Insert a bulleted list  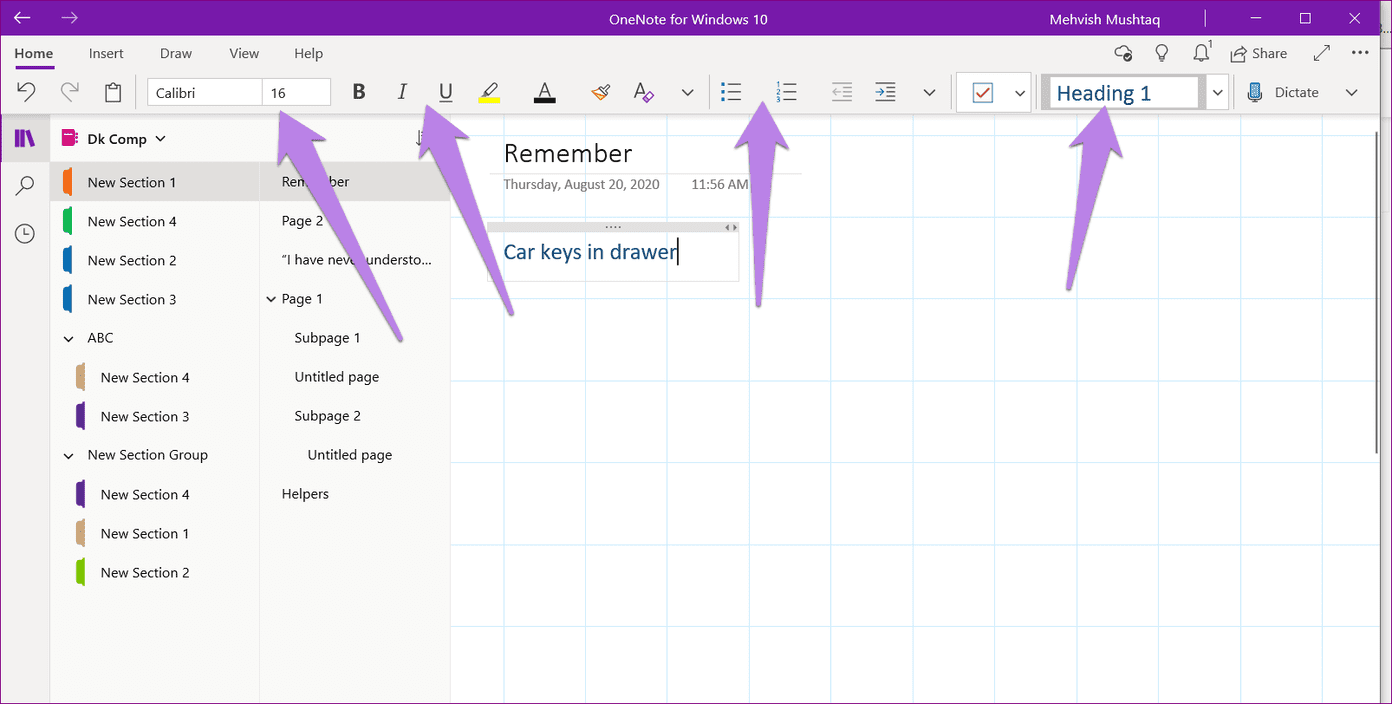pyautogui.click(x=731, y=92)
